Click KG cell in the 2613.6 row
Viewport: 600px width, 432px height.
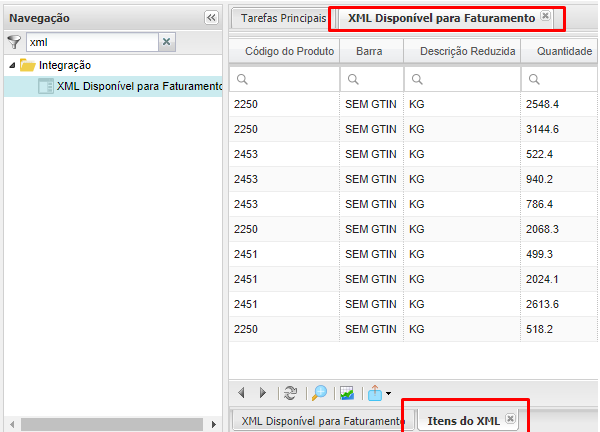coord(417,304)
